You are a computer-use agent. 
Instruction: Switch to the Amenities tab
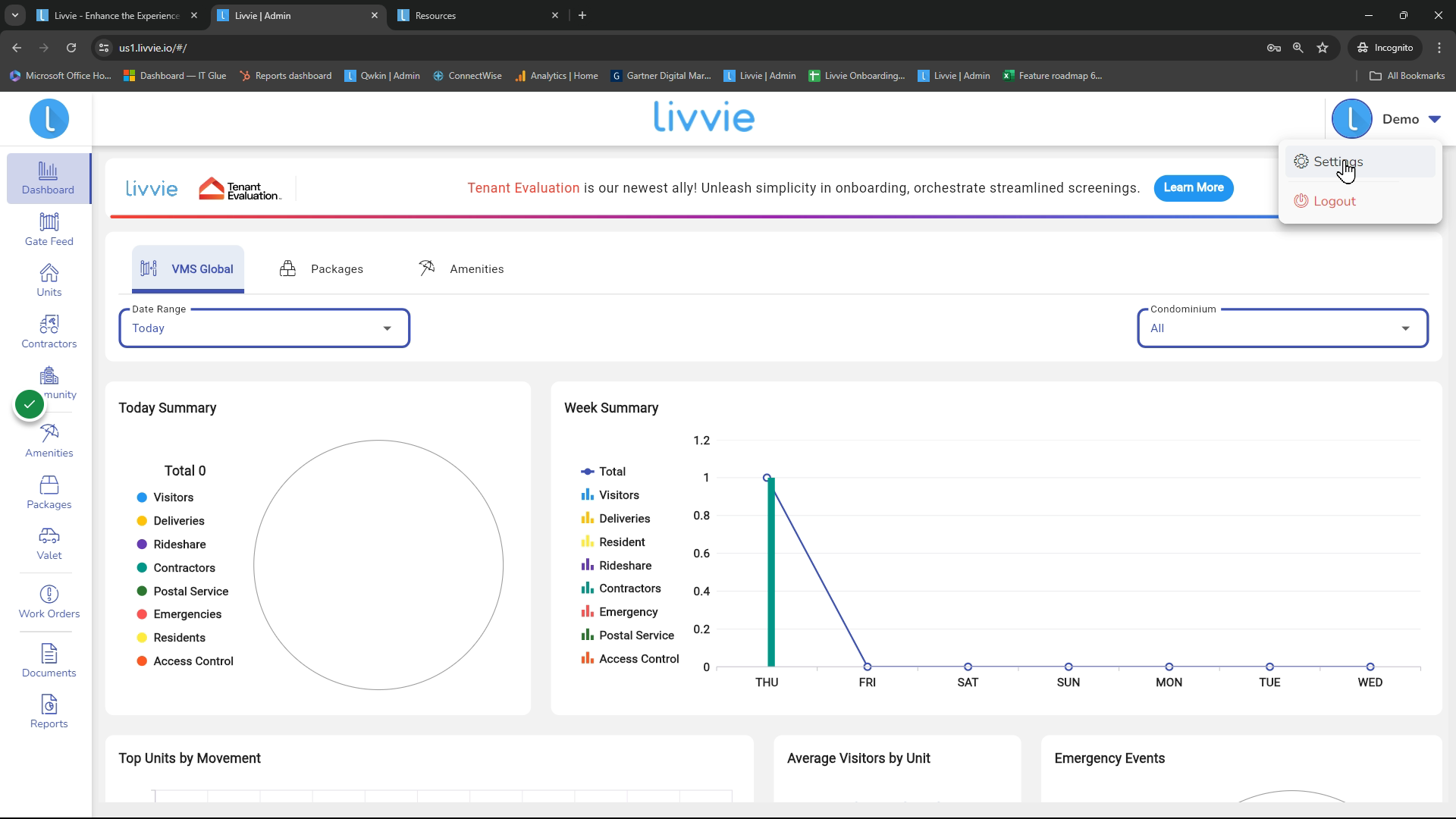click(x=461, y=269)
